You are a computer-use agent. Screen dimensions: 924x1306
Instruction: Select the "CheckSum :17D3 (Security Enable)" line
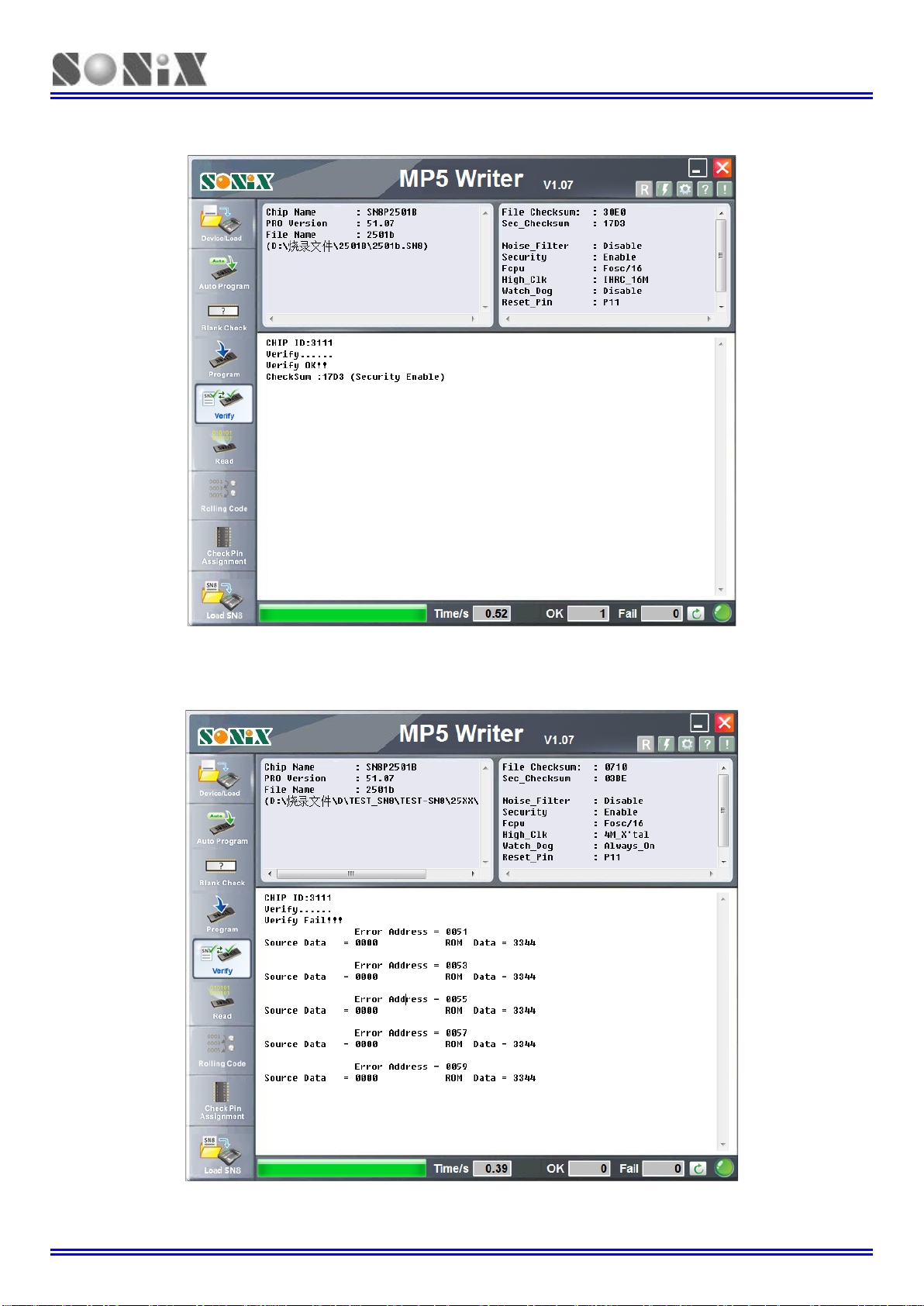[x=356, y=377]
